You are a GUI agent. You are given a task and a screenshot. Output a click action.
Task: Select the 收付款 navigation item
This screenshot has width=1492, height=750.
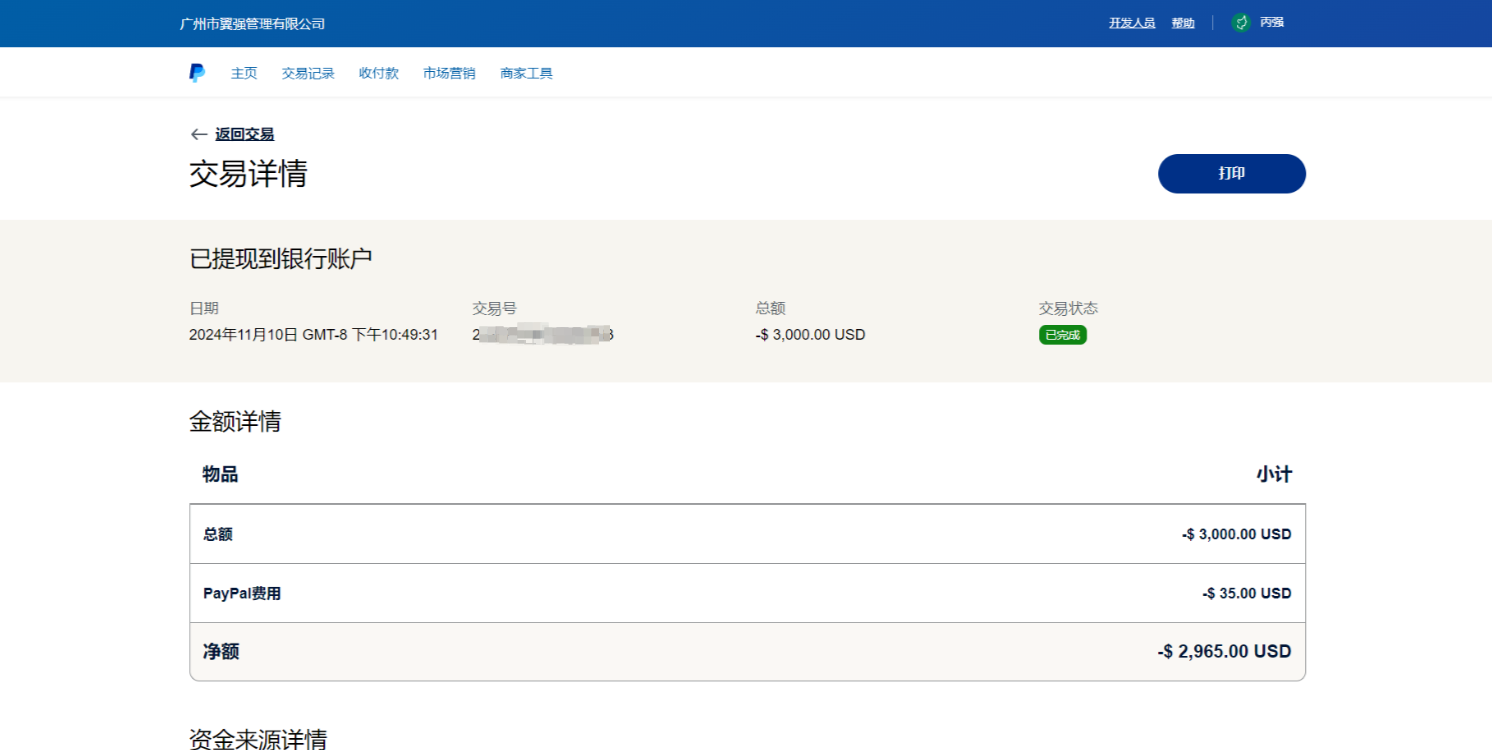[379, 73]
